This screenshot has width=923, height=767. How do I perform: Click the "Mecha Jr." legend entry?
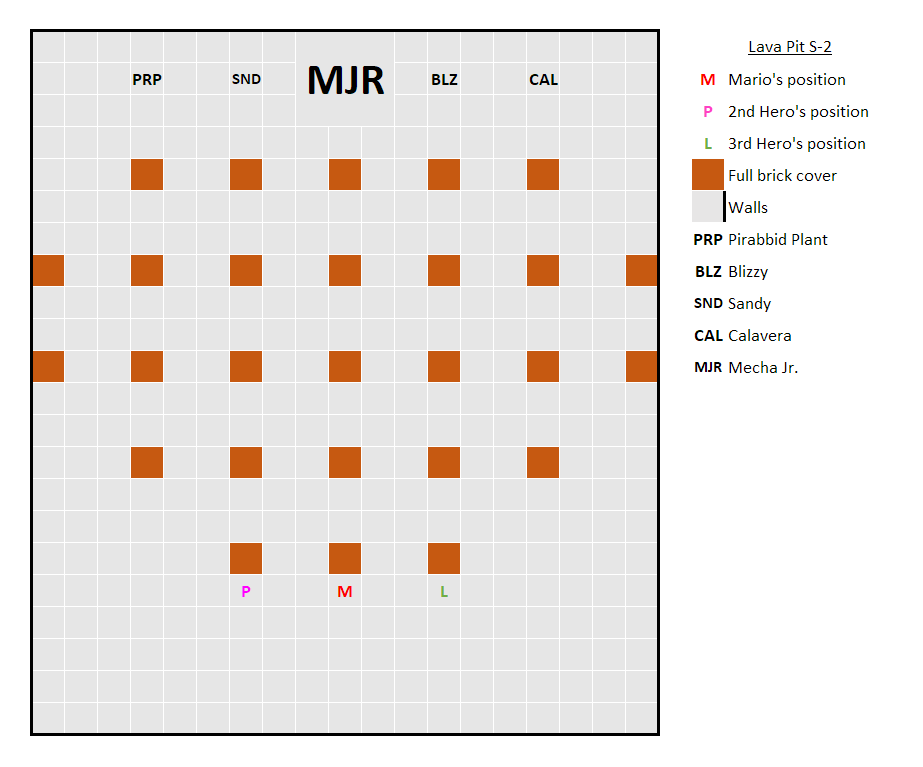(x=762, y=368)
